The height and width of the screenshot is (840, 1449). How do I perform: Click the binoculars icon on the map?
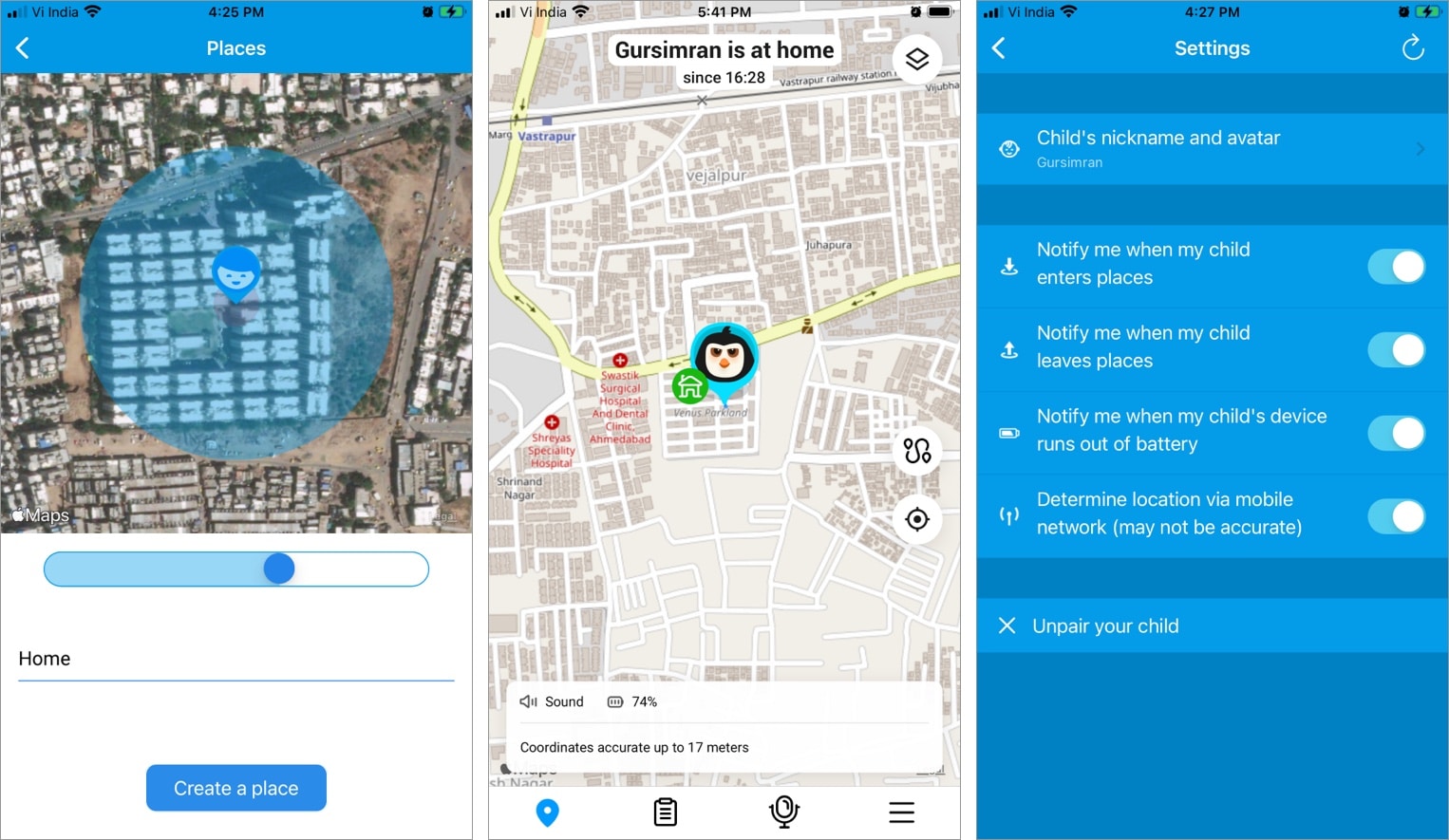[x=916, y=451]
